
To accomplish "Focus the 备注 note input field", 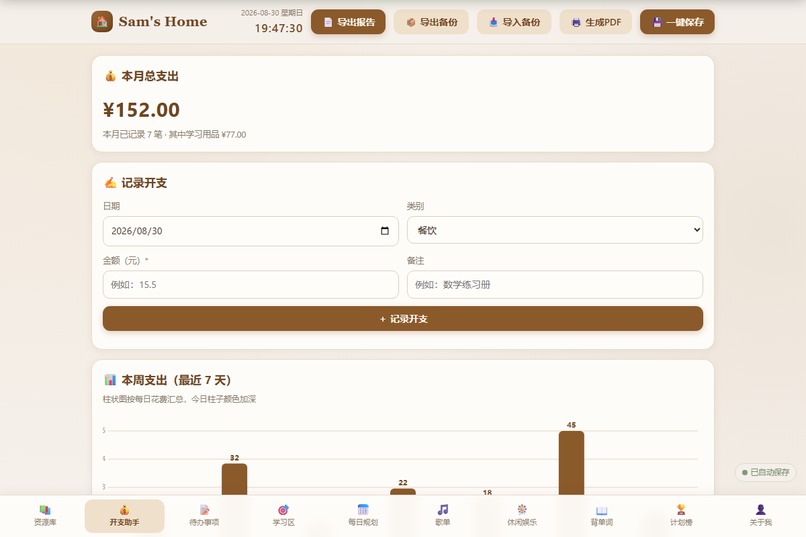I will [555, 285].
